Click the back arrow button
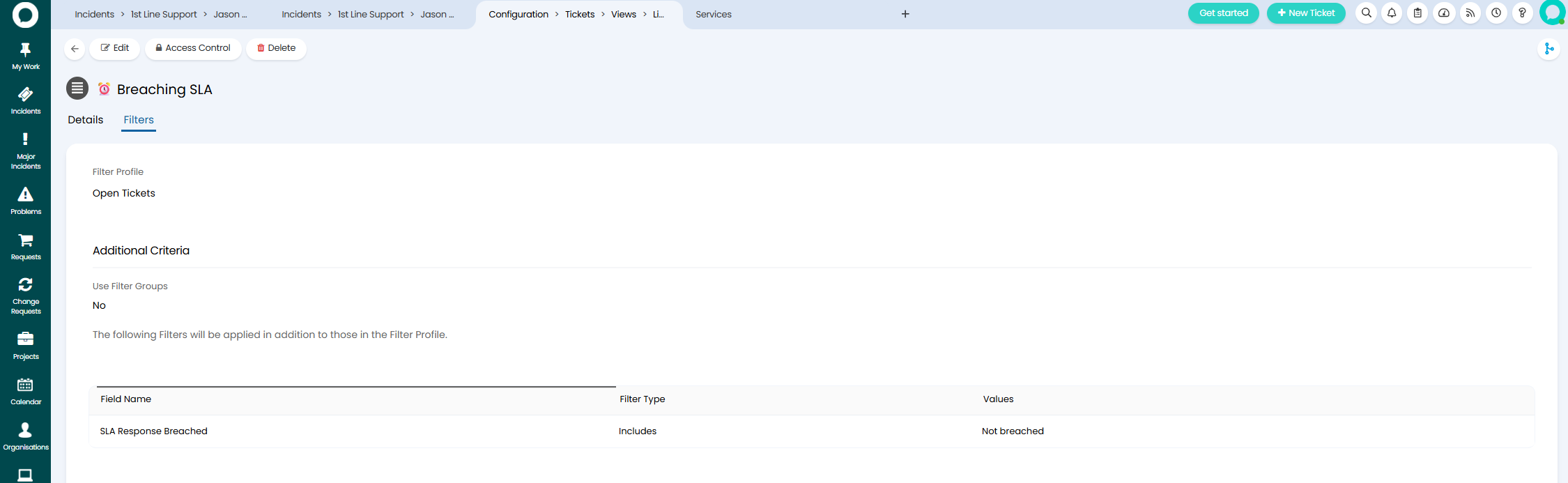Viewport: 1568px width, 483px height. pos(75,49)
